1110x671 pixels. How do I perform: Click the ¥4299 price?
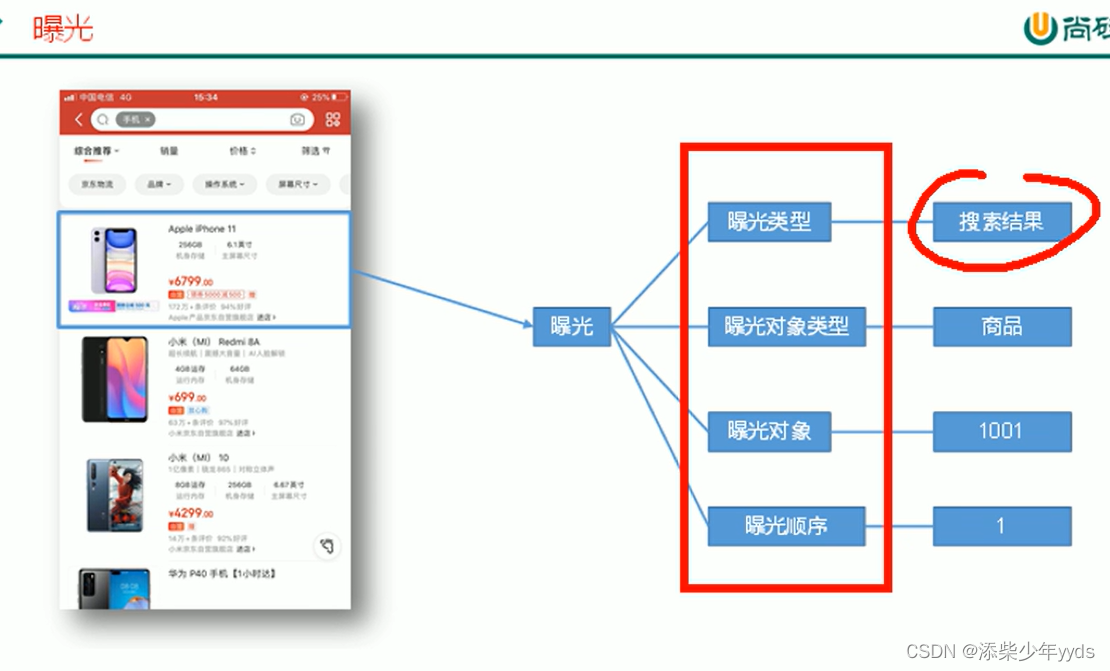190,513
